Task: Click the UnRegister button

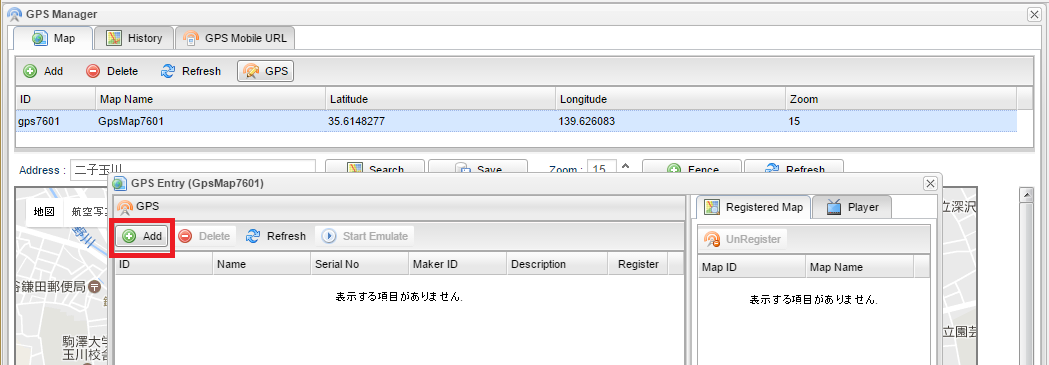Action: 743,239
